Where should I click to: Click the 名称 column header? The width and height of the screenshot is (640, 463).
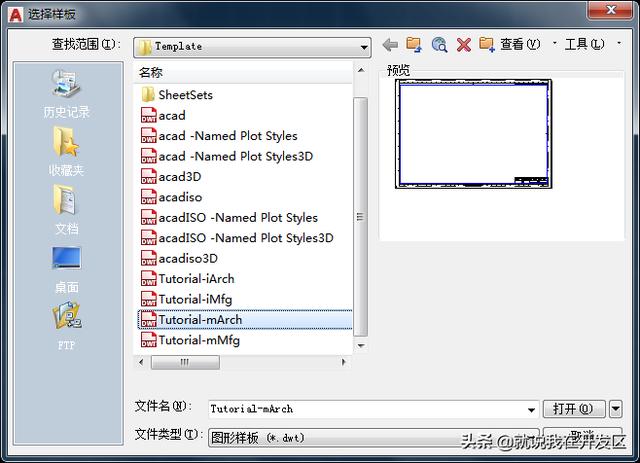[243, 73]
